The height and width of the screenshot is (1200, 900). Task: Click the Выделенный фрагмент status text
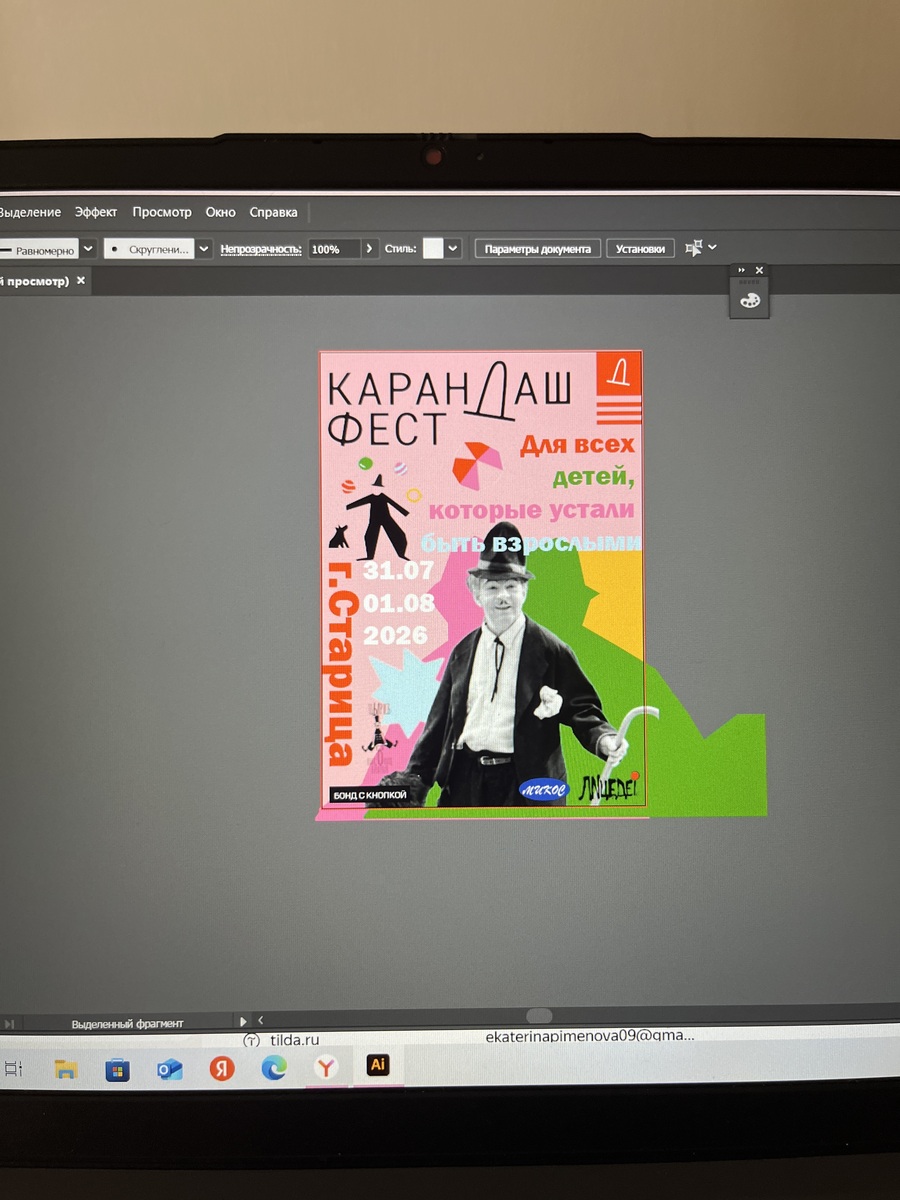[127, 1023]
